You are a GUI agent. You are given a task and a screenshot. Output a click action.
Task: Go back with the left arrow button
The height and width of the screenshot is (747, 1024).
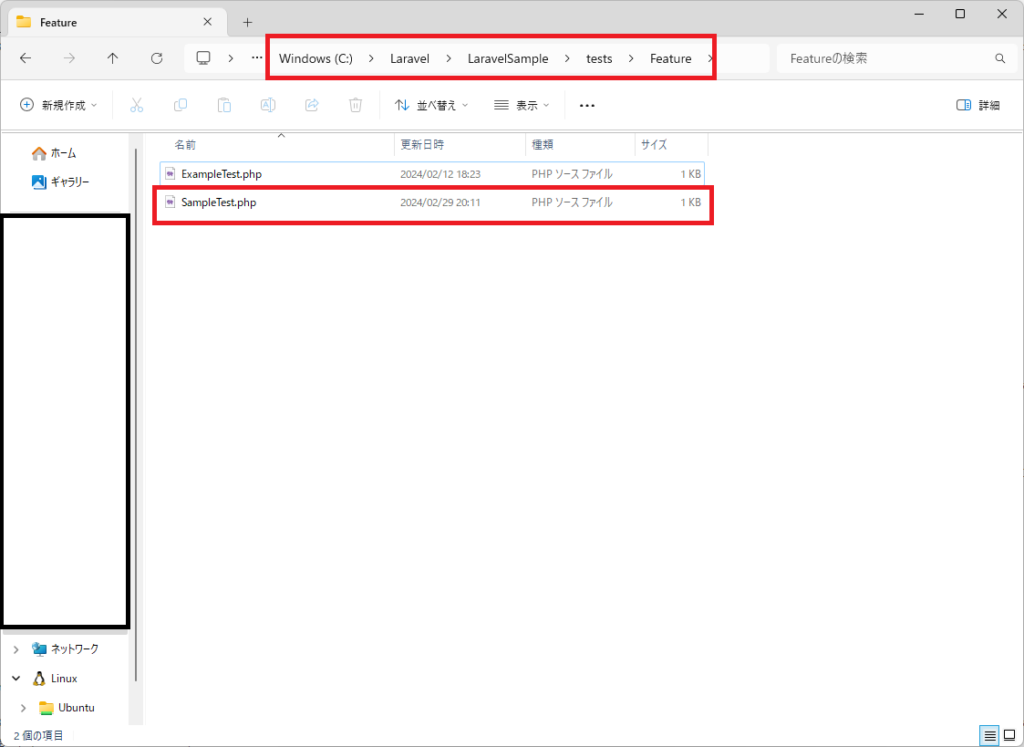(x=25, y=58)
